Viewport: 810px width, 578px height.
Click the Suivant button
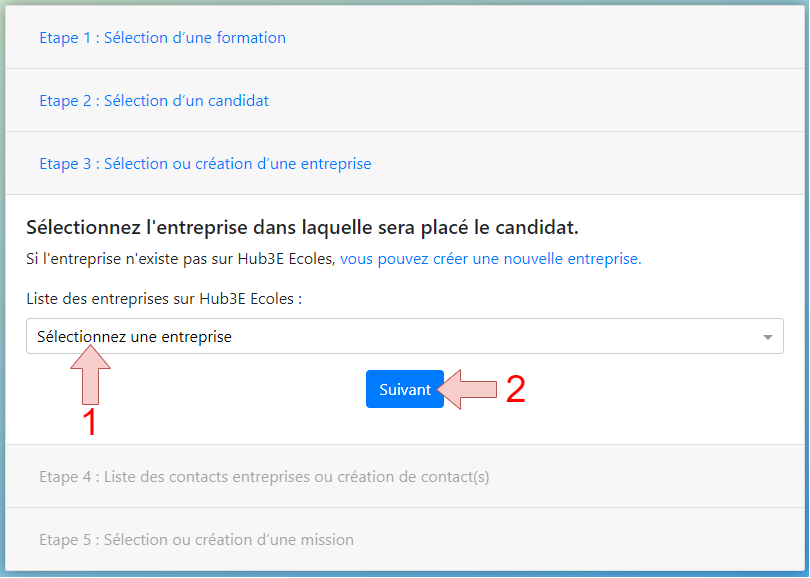404,389
